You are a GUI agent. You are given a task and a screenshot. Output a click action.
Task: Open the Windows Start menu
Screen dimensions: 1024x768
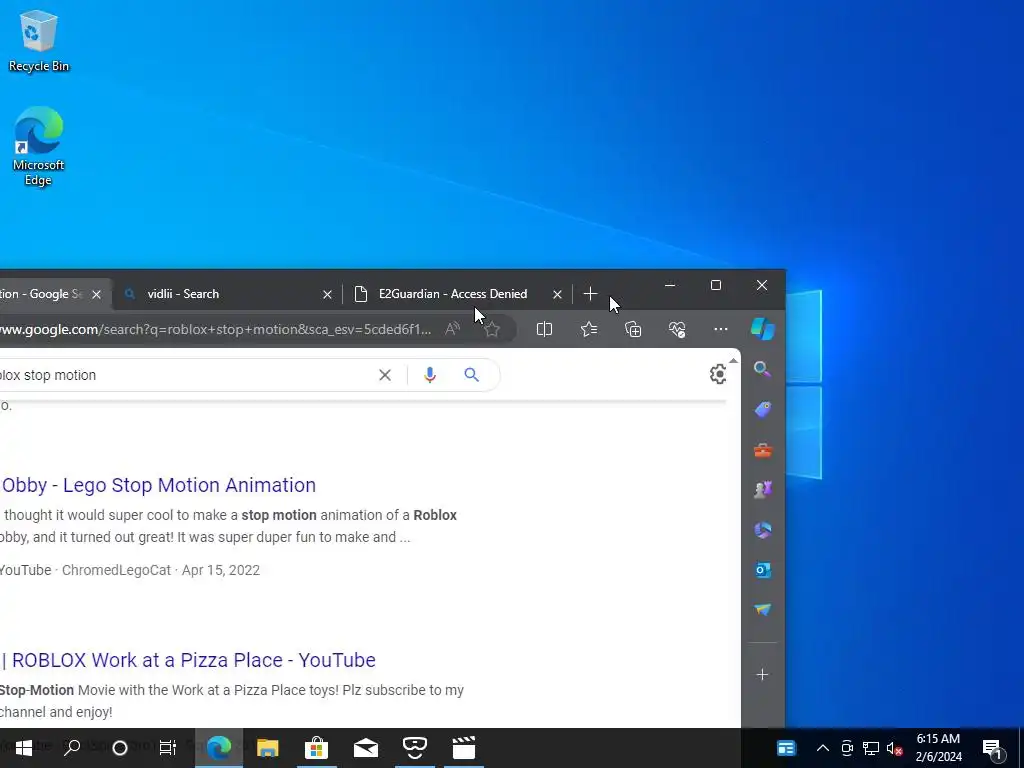click(24, 748)
